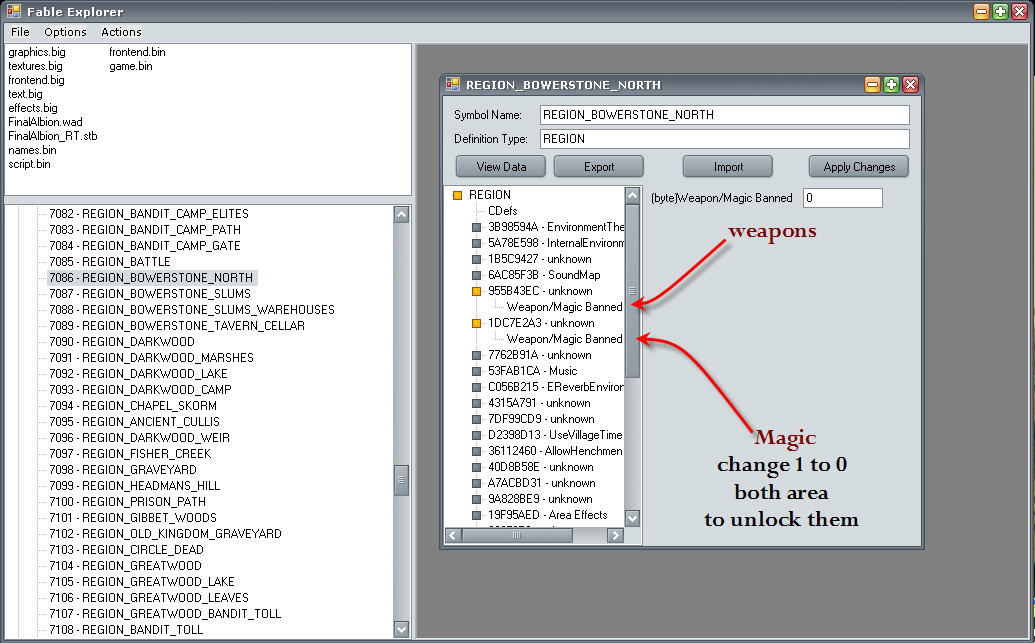This screenshot has width=1035, height=643.
Task: Click the icon beside 19F95AED - Area Effects
Action: coord(477,515)
